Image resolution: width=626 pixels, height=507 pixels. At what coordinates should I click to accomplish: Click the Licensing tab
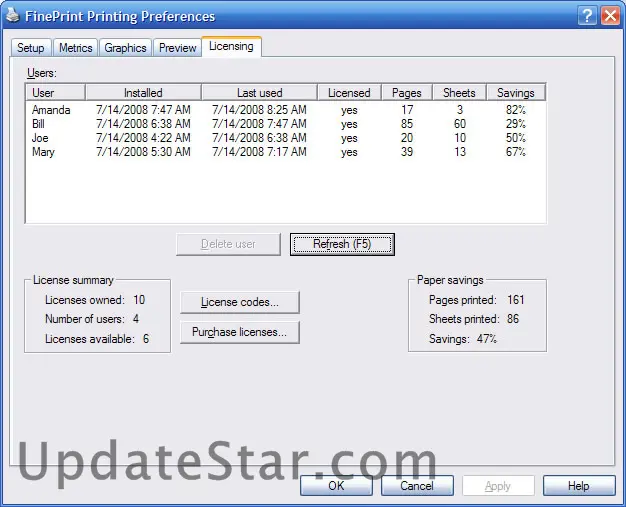point(231,46)
